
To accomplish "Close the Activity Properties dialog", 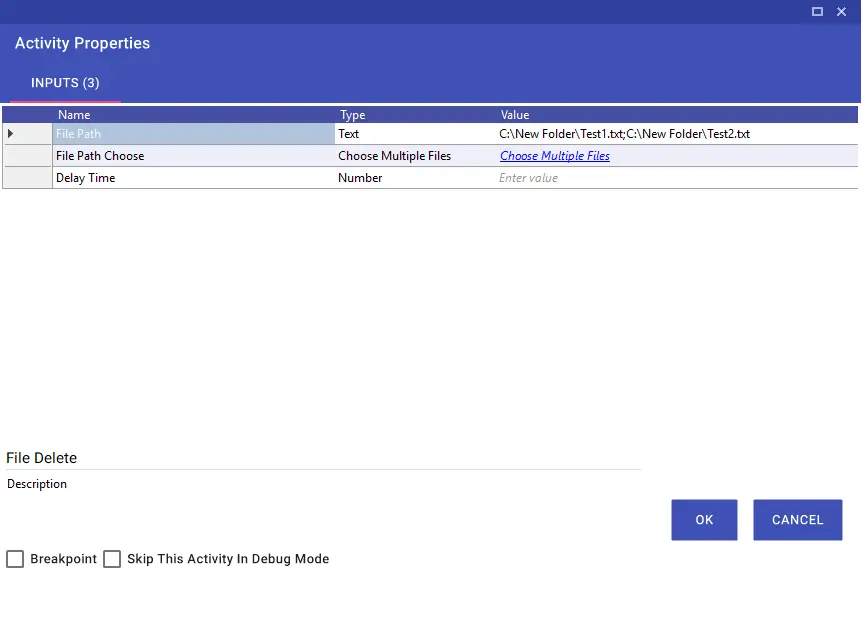I will point(841,12).
